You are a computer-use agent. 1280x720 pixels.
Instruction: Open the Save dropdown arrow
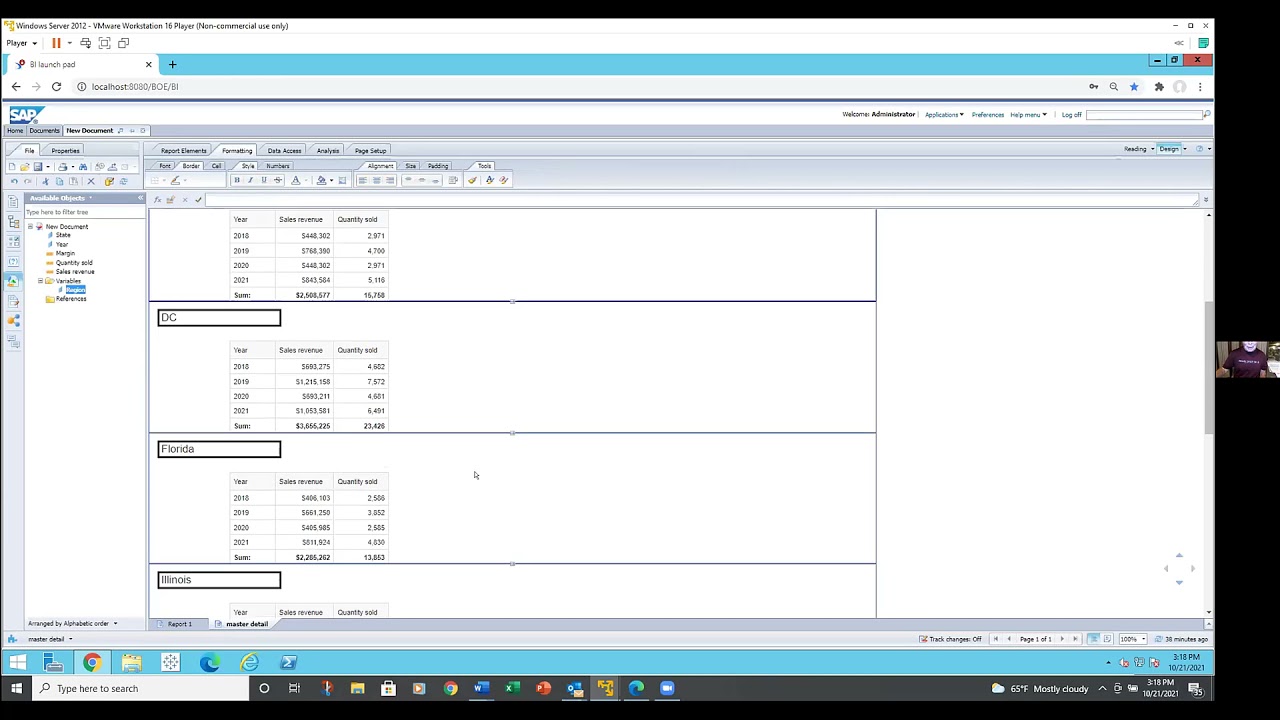48,167
